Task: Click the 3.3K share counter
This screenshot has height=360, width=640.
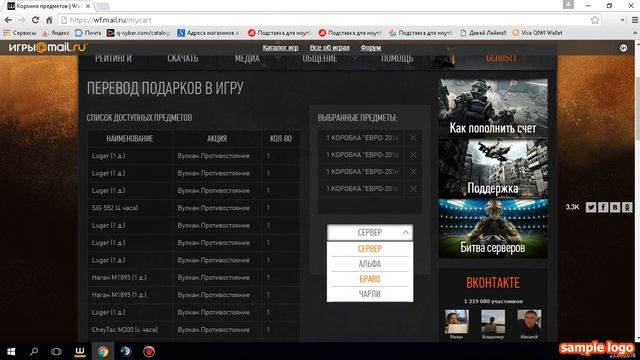Action: coord(572,207)
